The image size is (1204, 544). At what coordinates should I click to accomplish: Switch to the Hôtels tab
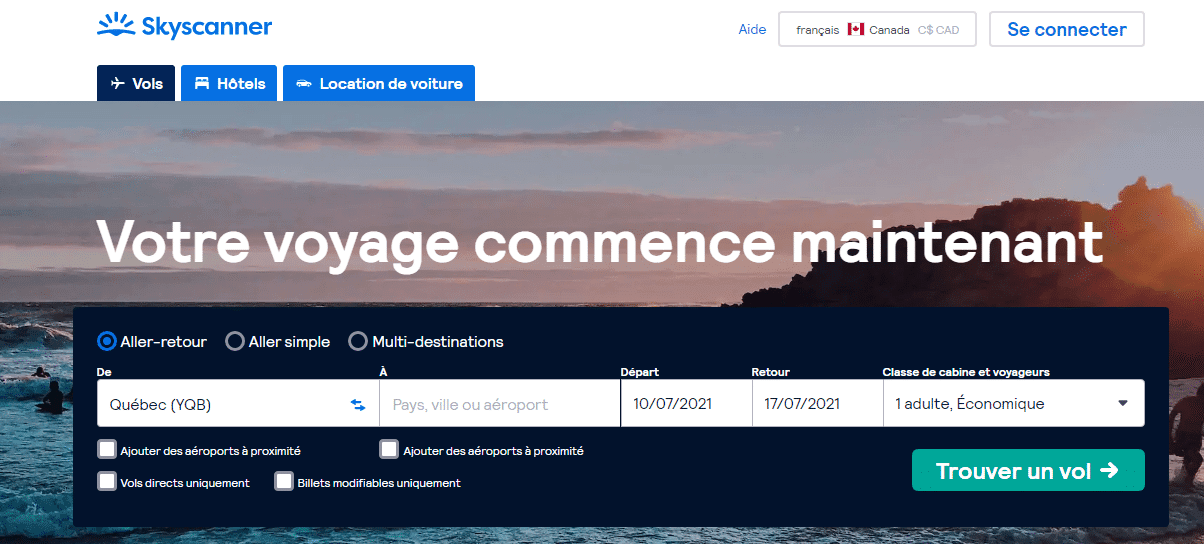pyautogui.click(x=230, y=83)
